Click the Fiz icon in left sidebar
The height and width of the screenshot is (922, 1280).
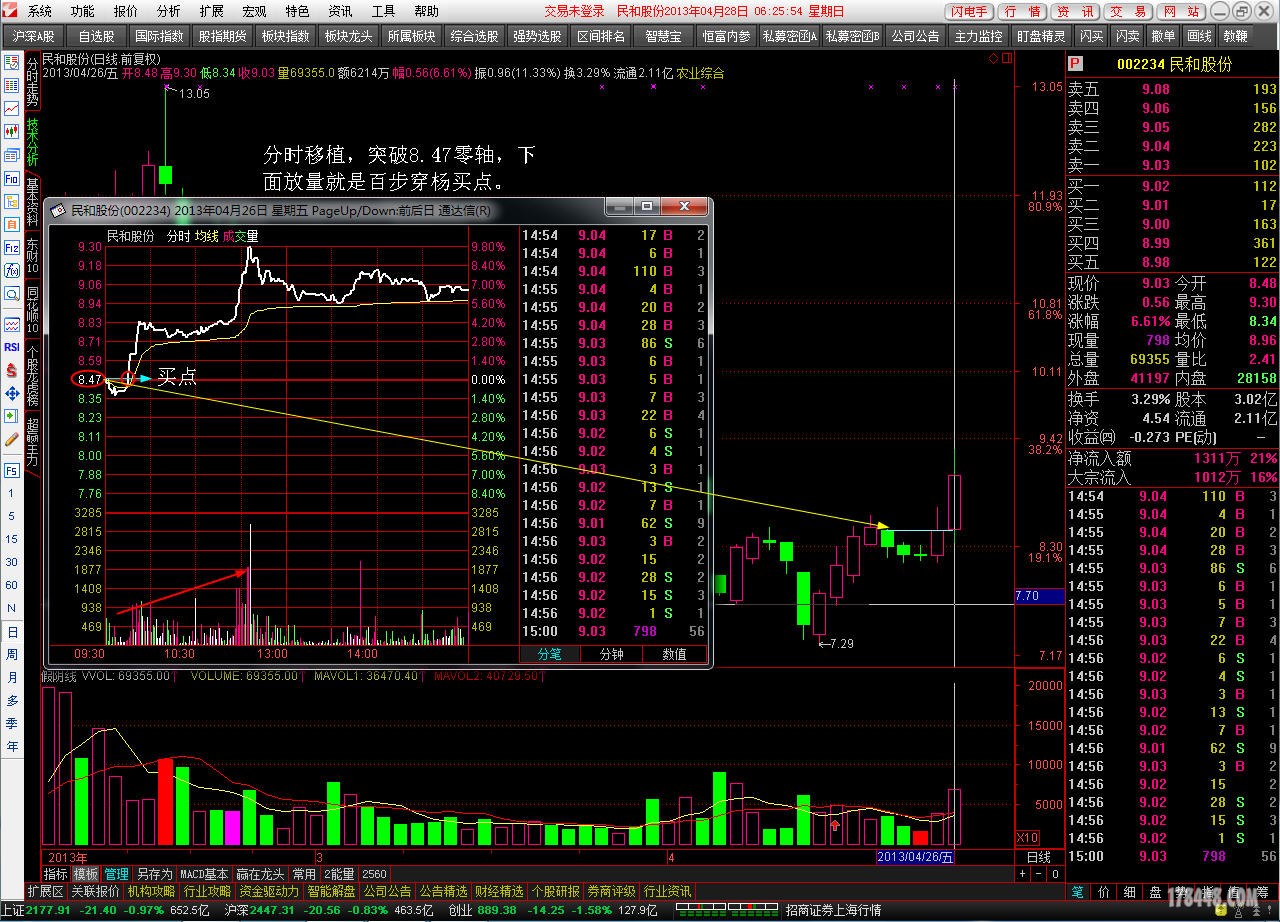[12, 247]
